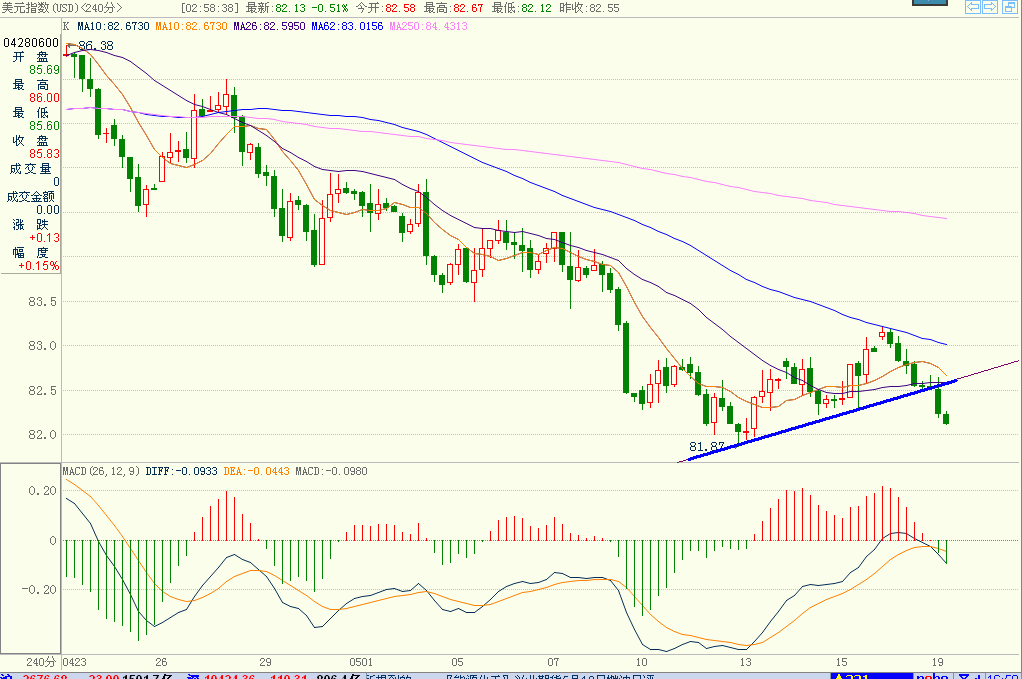This screenshot has height=679, width=1022.
Task: Click the 成交金额 value 0.00
Action: [48, 210]
